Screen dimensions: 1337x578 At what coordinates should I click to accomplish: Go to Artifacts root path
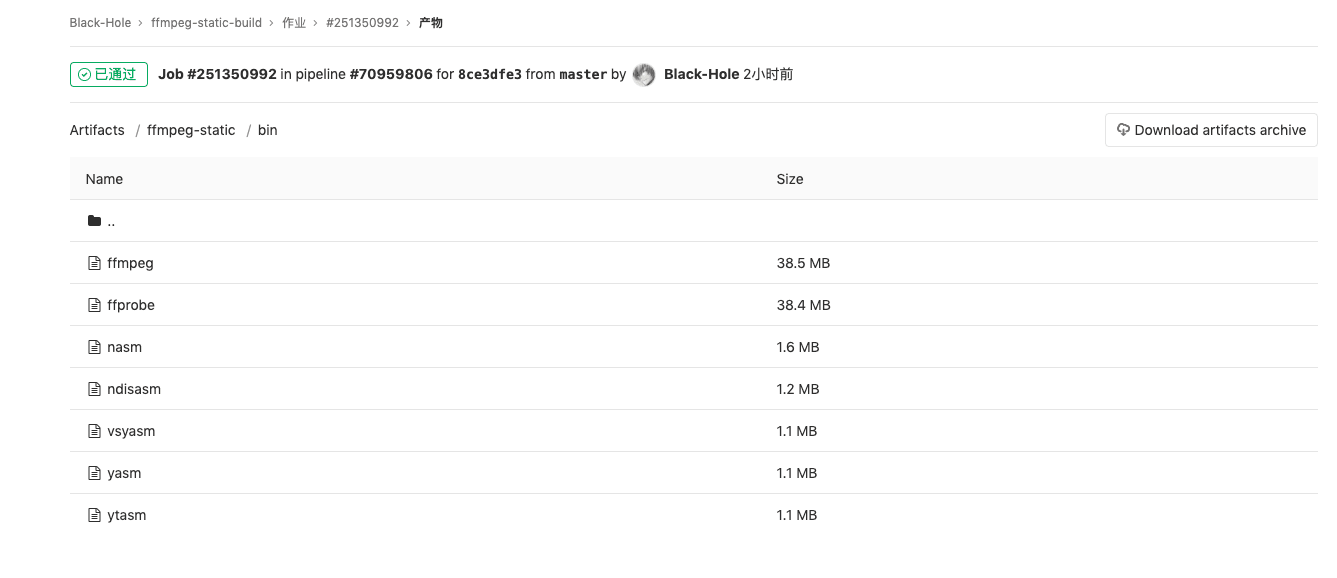coord(97,130)
